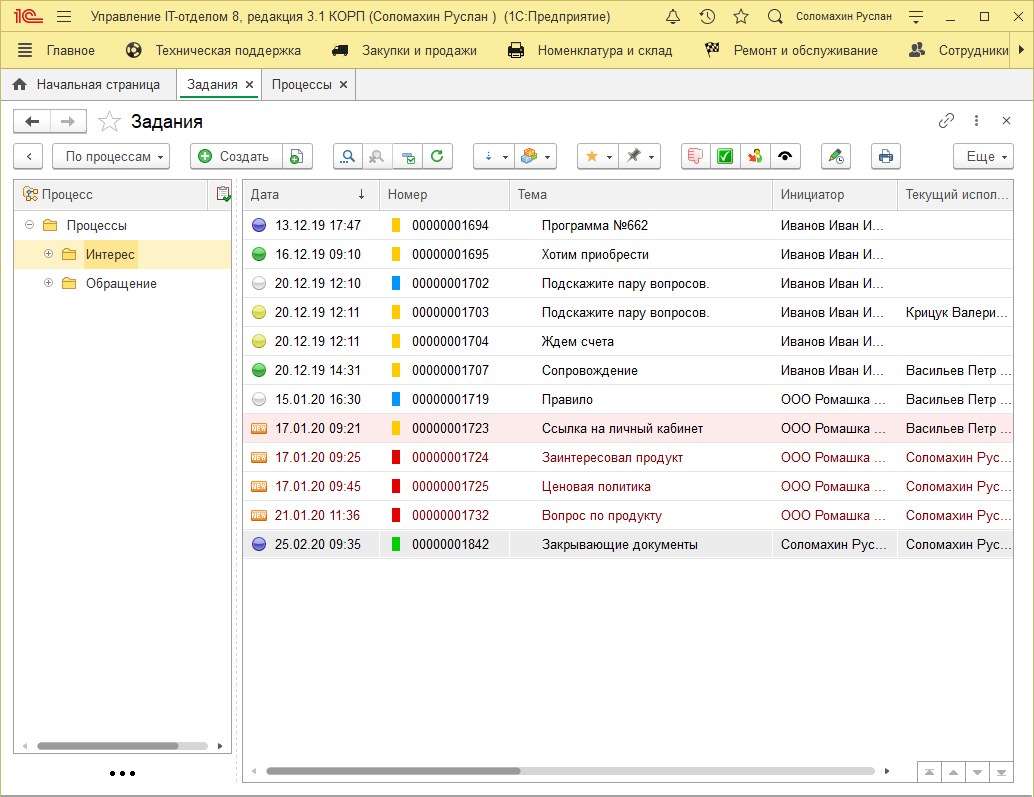Get link to this form icon
1034x797 pixels.
pyautogui.click(x=946, y=121)
